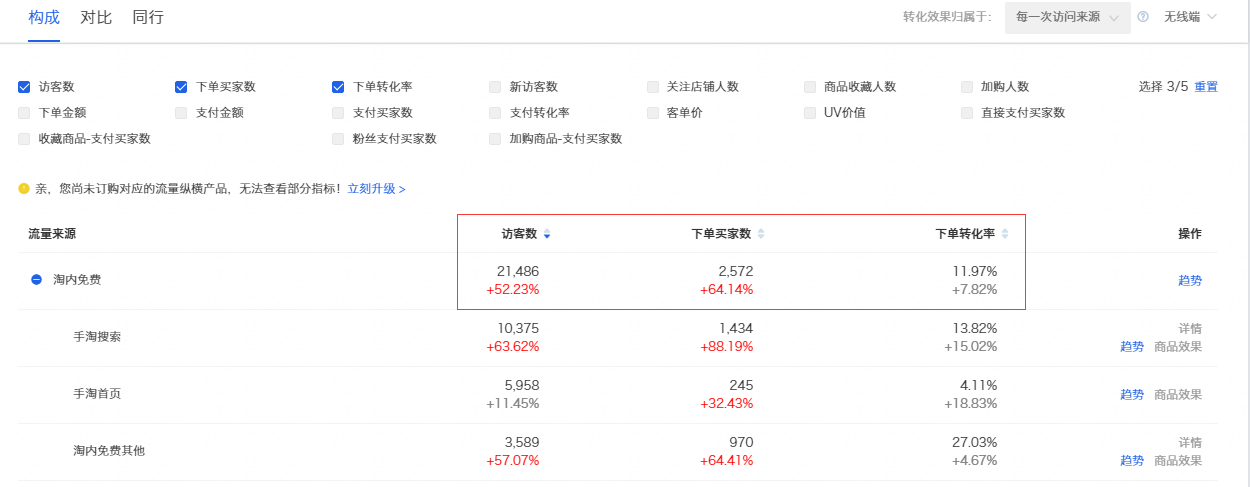
Task: Click conversion rate 27.03%
Action: 976,442
